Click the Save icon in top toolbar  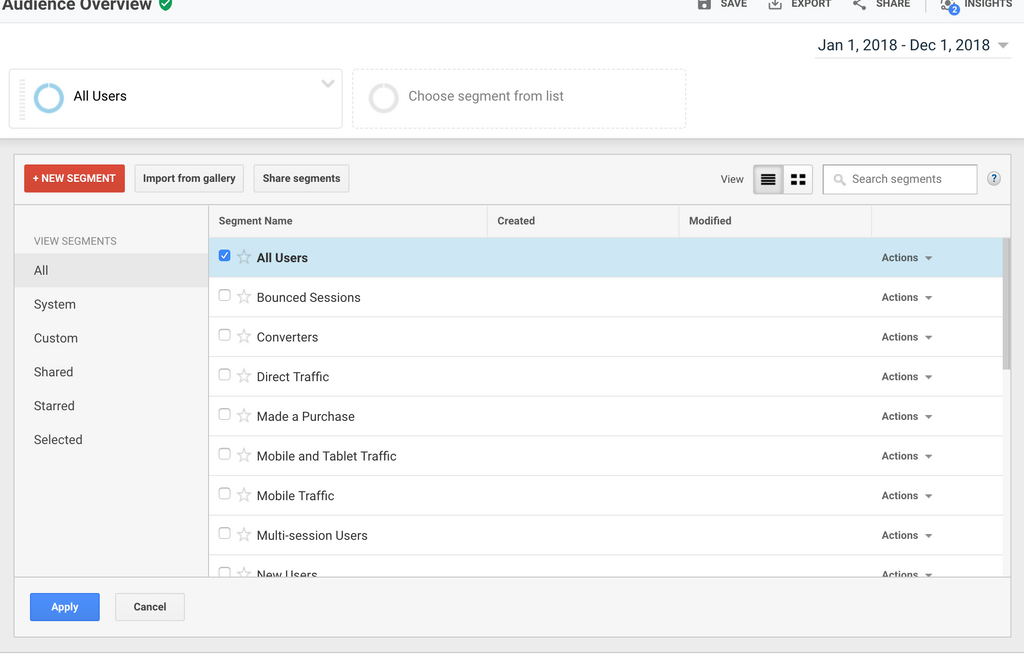click(x=704, y=4)
